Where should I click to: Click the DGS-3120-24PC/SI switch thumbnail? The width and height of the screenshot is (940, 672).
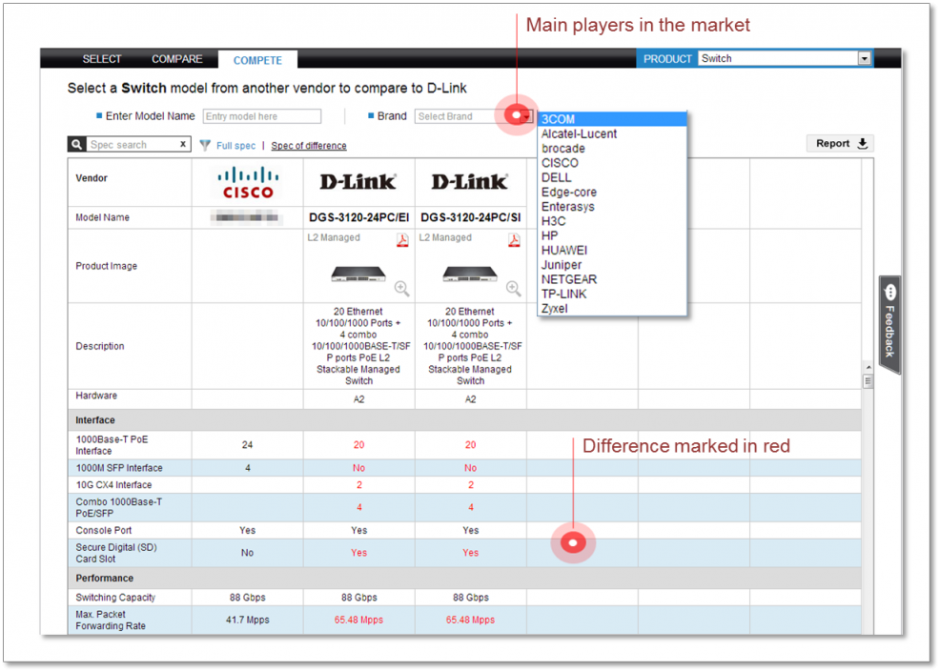pyautogui.click(x=470, y=275)
